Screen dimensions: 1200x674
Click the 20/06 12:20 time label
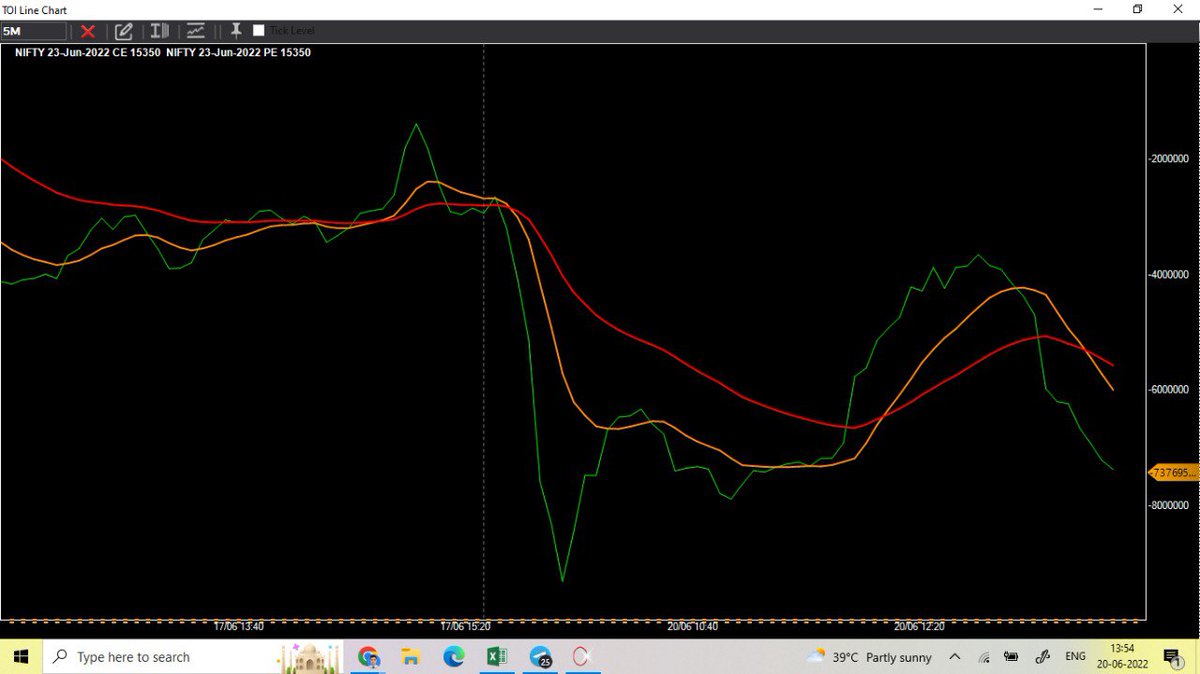pyautogui.click(x=920, y=626)
